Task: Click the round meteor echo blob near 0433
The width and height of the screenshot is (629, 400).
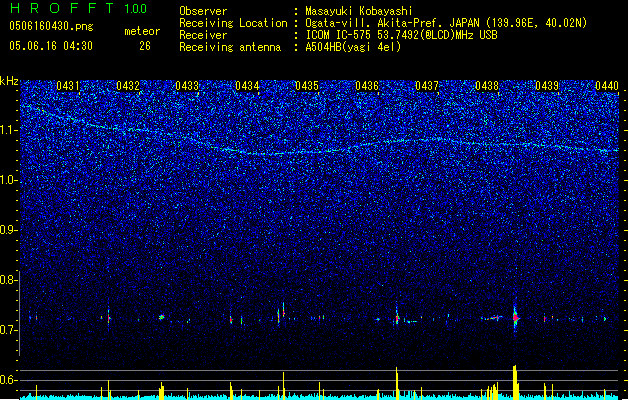Action: pyautogui.click(x=161, y=317)
